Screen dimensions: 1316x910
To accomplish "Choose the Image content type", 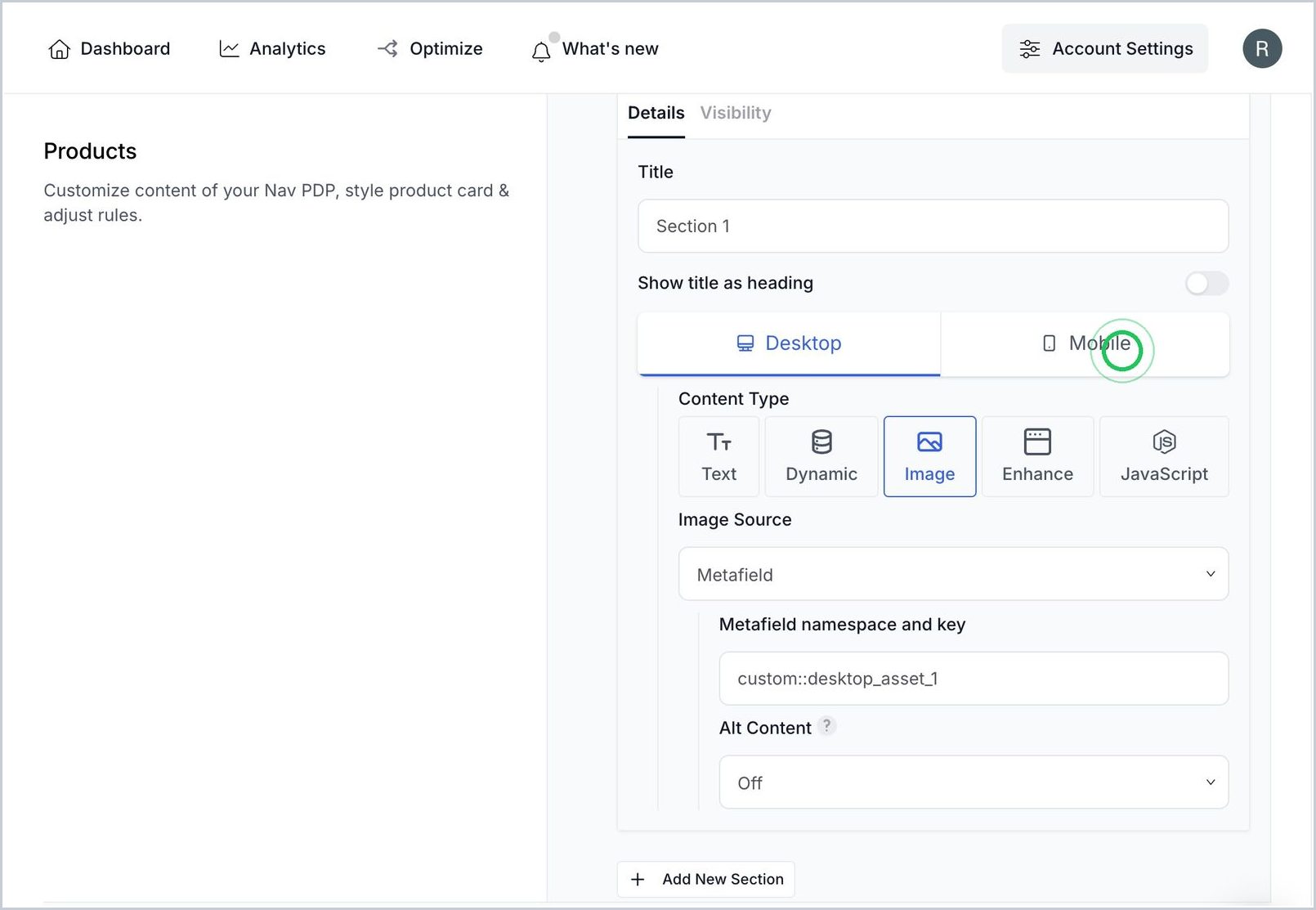I will coord(929,456).
